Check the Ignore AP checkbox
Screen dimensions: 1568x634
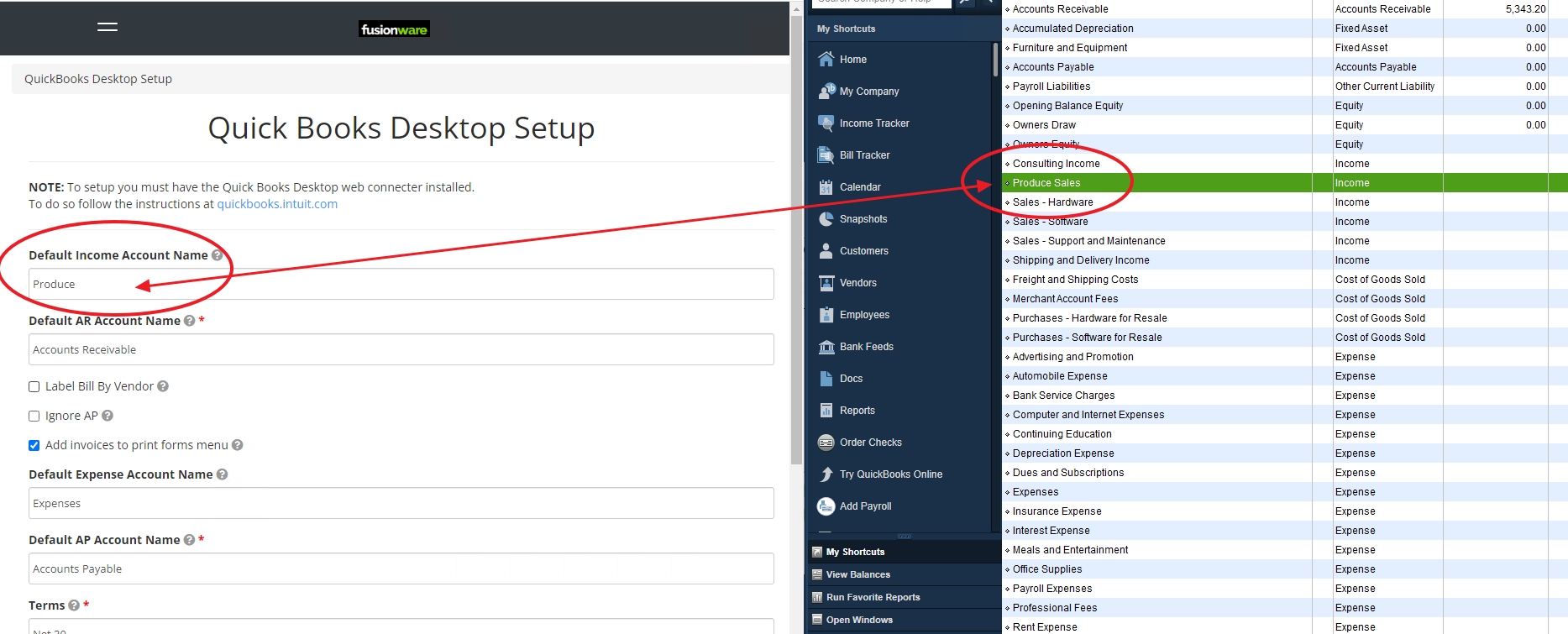point(34,416)
